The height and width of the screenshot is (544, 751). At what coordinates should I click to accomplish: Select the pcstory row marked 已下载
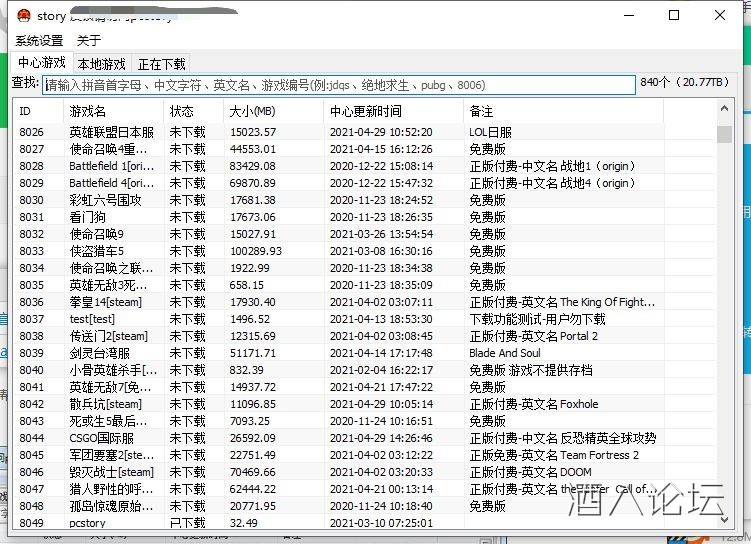pos(87,523)
